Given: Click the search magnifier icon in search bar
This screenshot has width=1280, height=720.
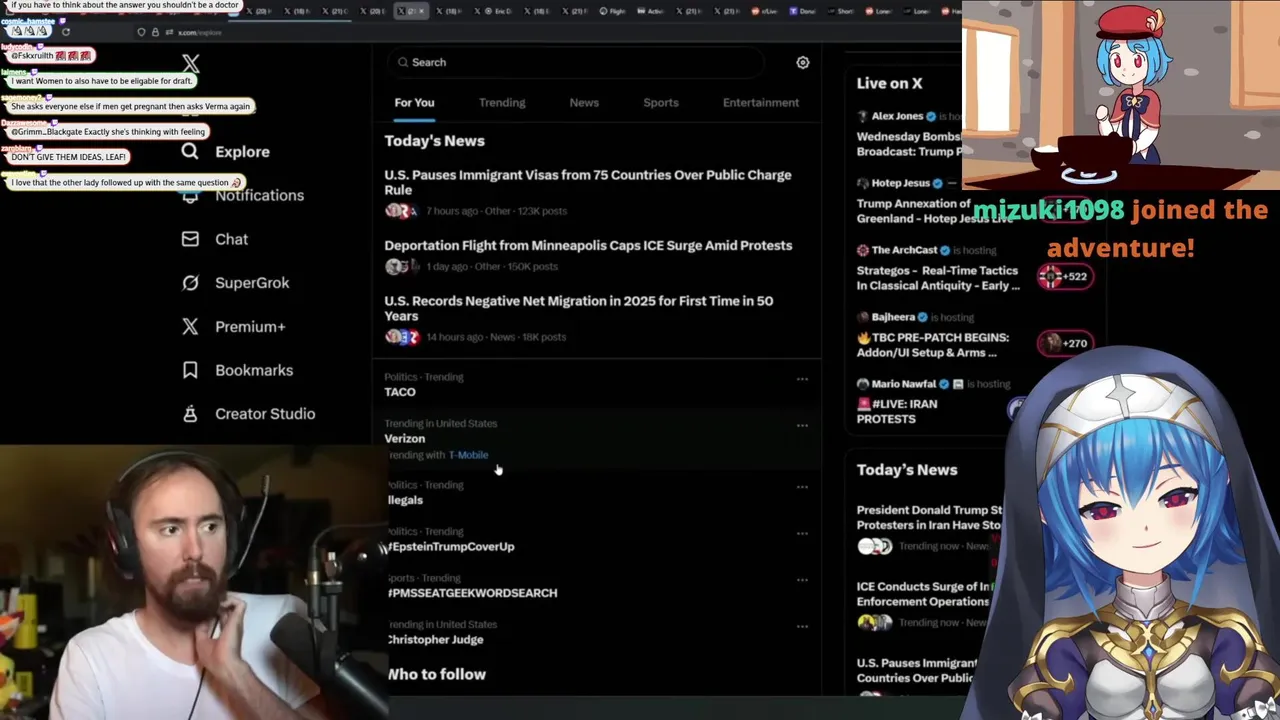Looking at the screenshot, I should click(x=403, y=62).
